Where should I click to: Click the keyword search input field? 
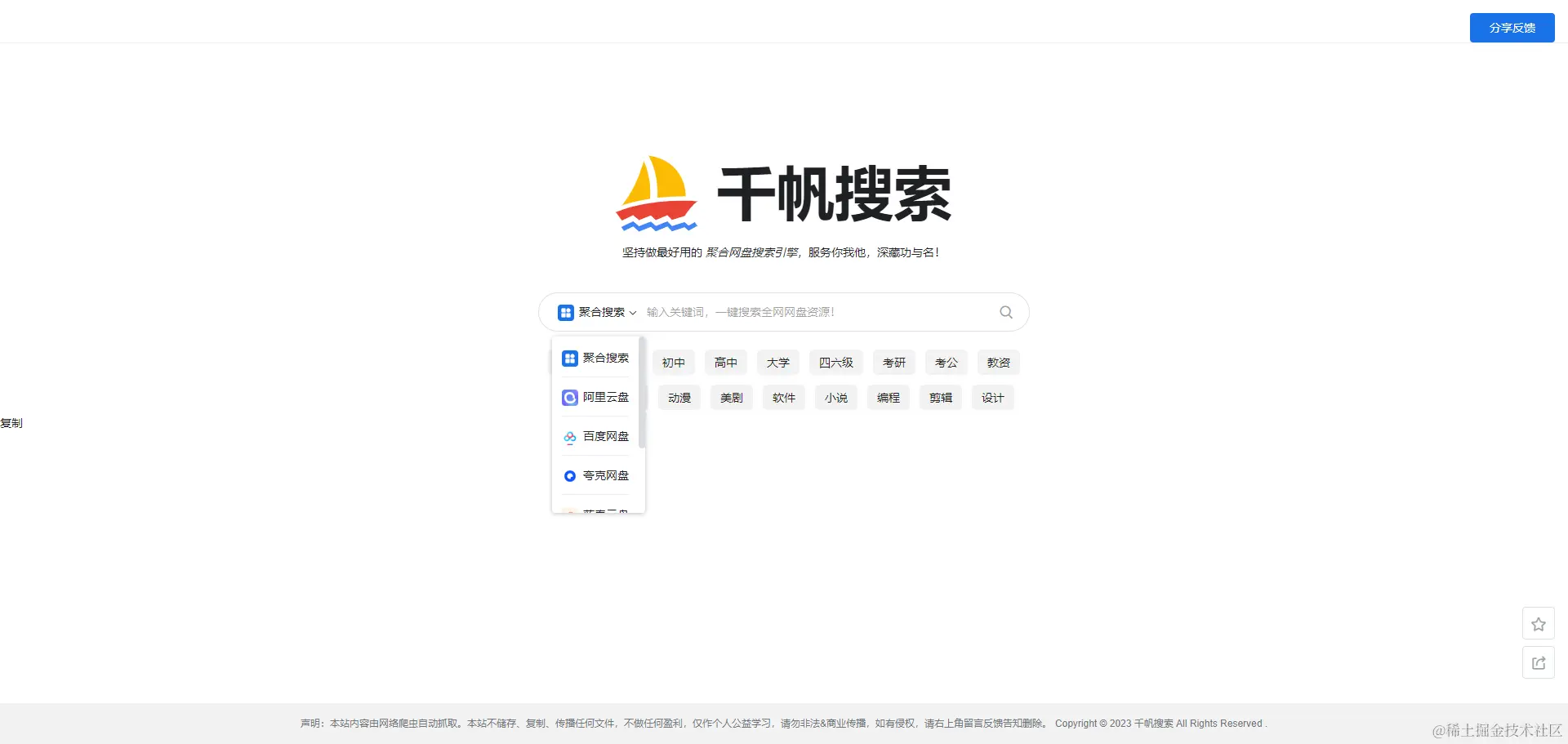(x=817, y=312)
